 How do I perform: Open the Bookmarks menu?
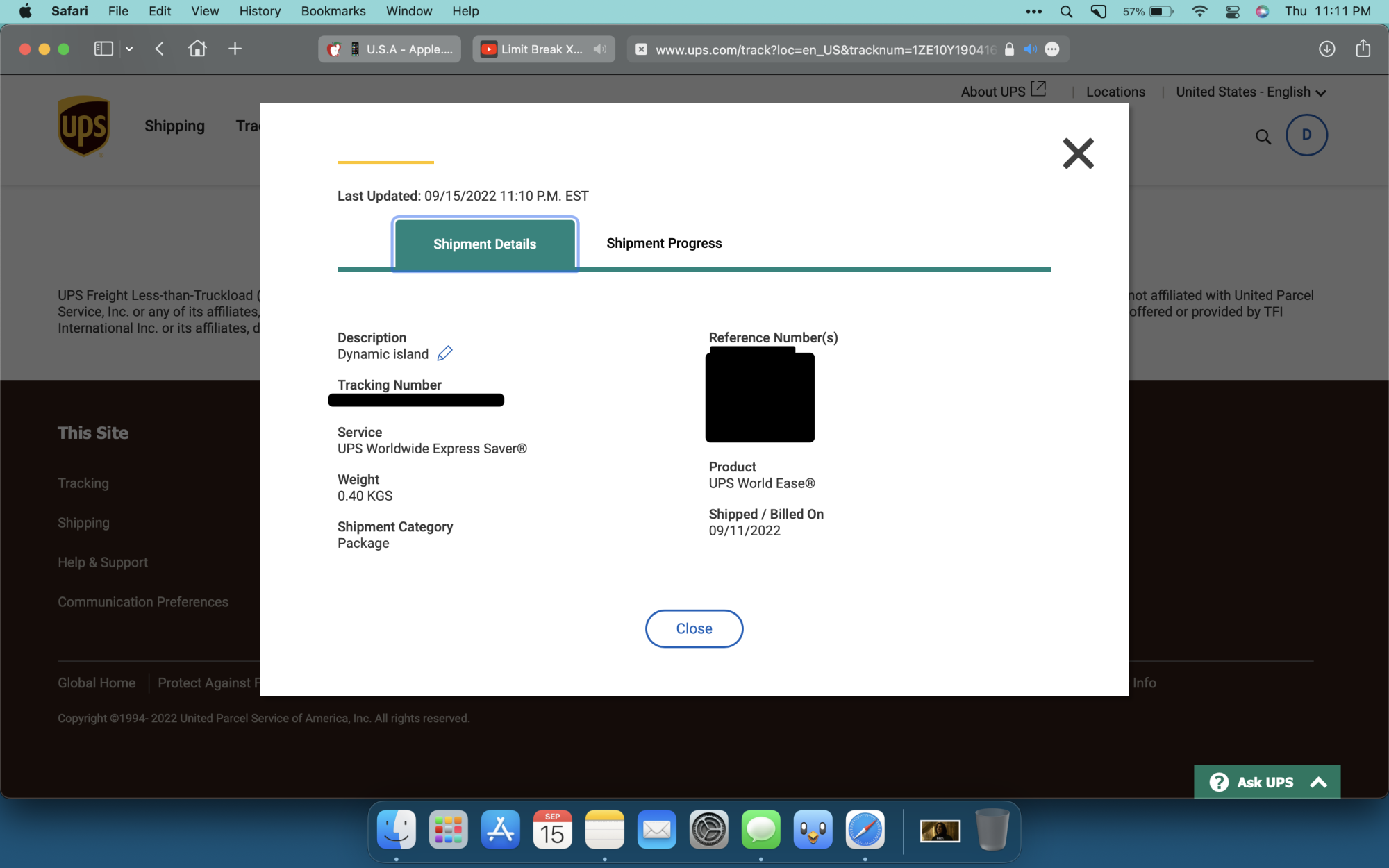click(x=333, y=11)
